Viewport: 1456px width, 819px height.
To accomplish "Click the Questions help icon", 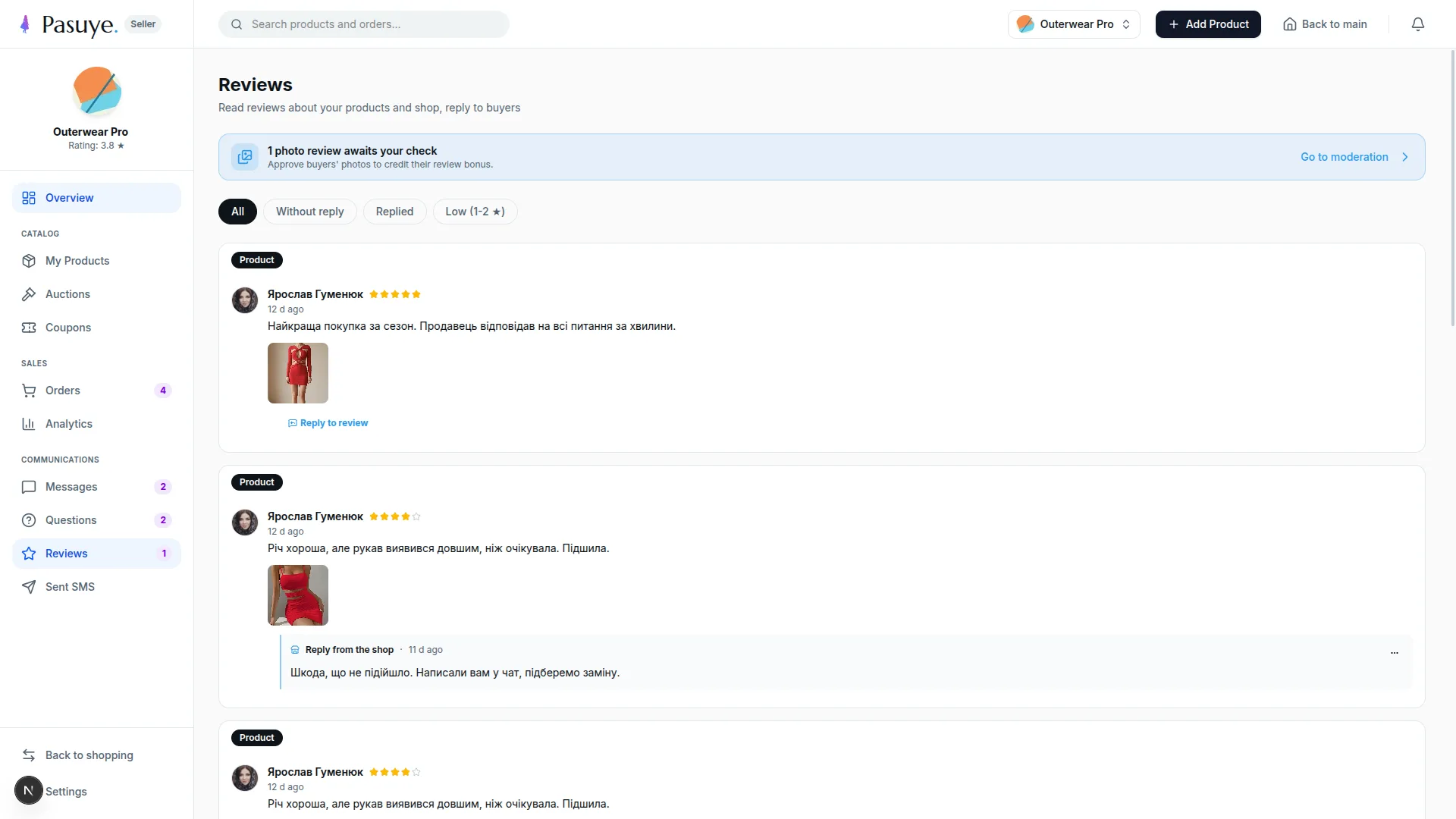I will [29, 520].
